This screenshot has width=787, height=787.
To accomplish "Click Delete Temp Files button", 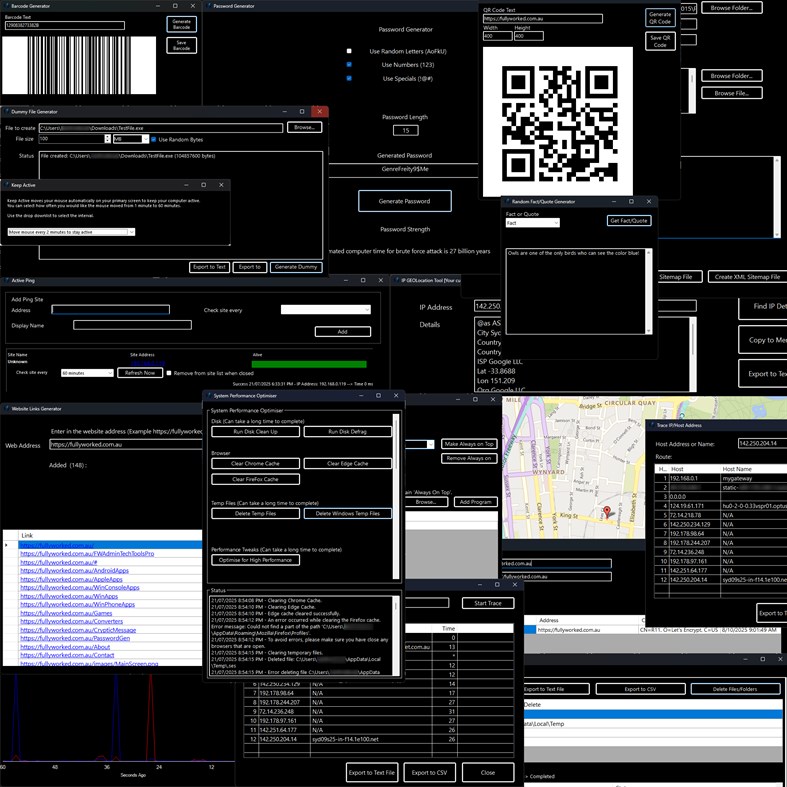I will 255,513.
